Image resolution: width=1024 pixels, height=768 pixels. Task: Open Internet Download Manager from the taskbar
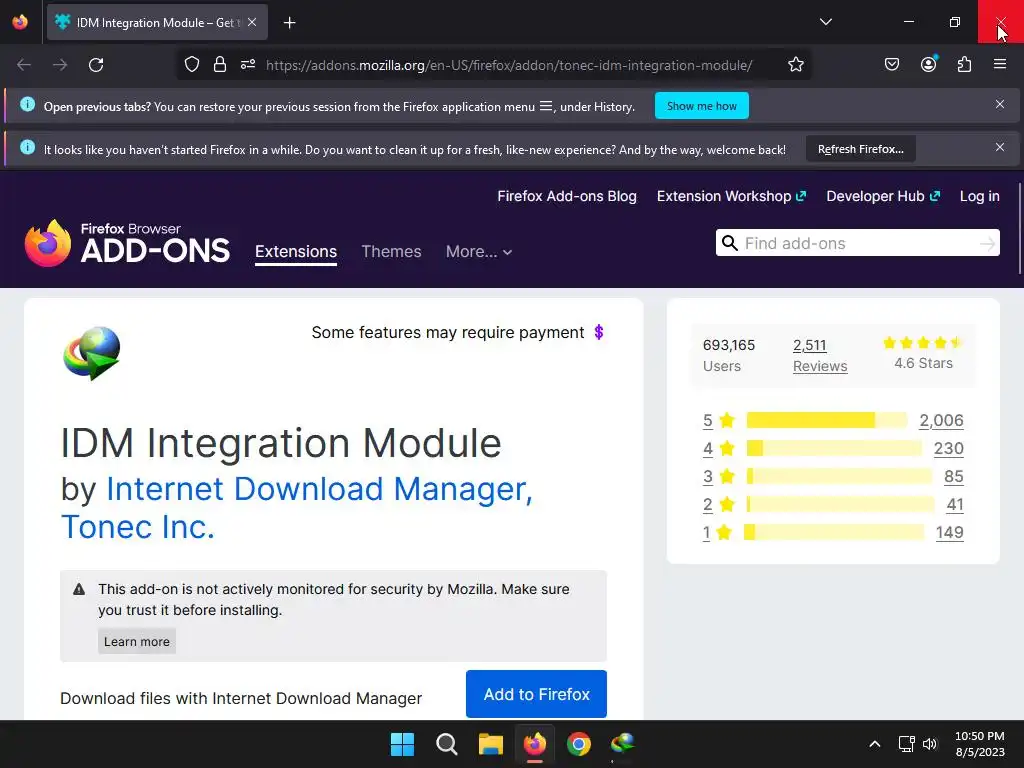(622, 744)
